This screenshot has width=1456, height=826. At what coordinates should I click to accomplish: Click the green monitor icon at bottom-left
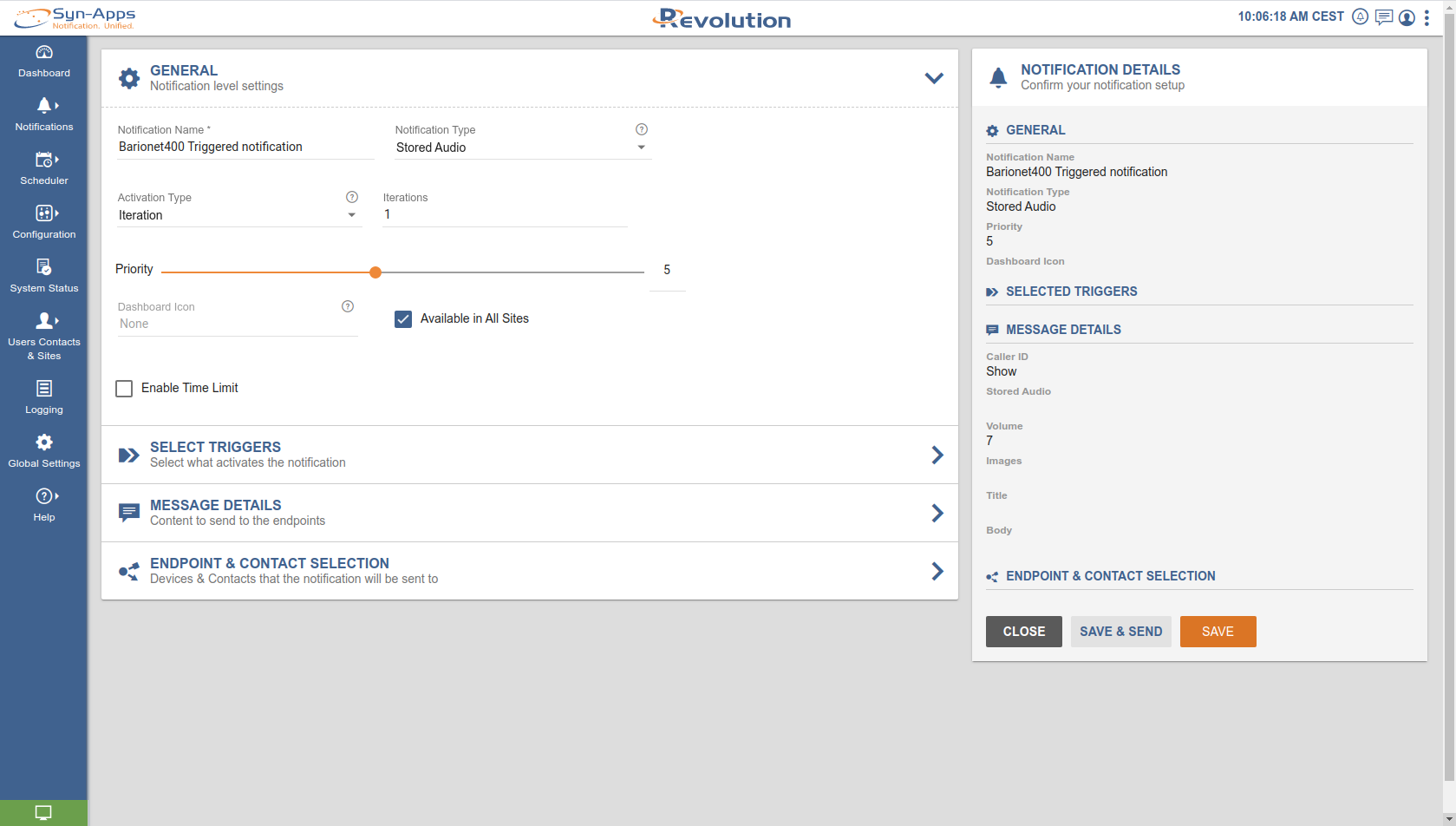point(43,813)
